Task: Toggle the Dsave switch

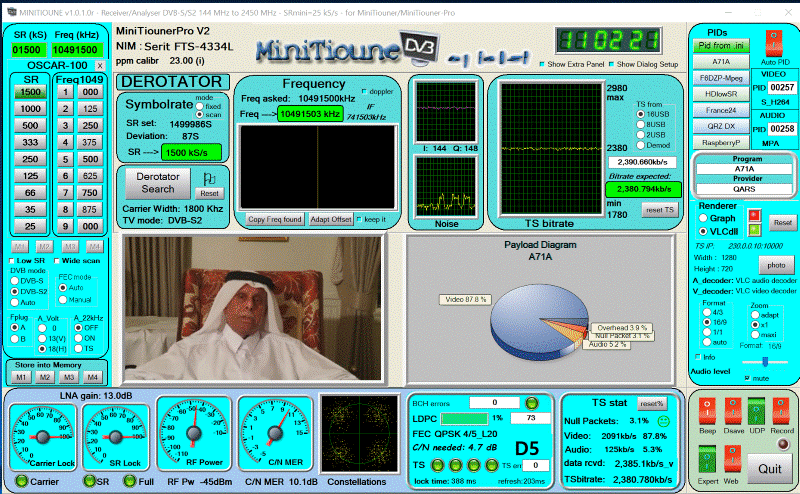Action: pos(733,411)
